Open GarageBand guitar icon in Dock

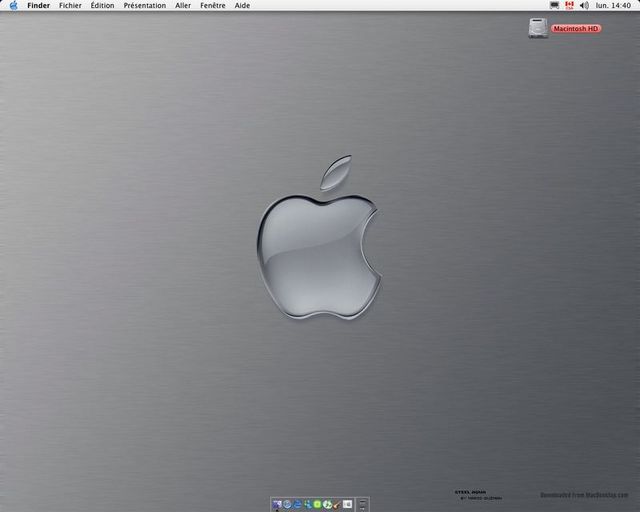tap(337, 505)
